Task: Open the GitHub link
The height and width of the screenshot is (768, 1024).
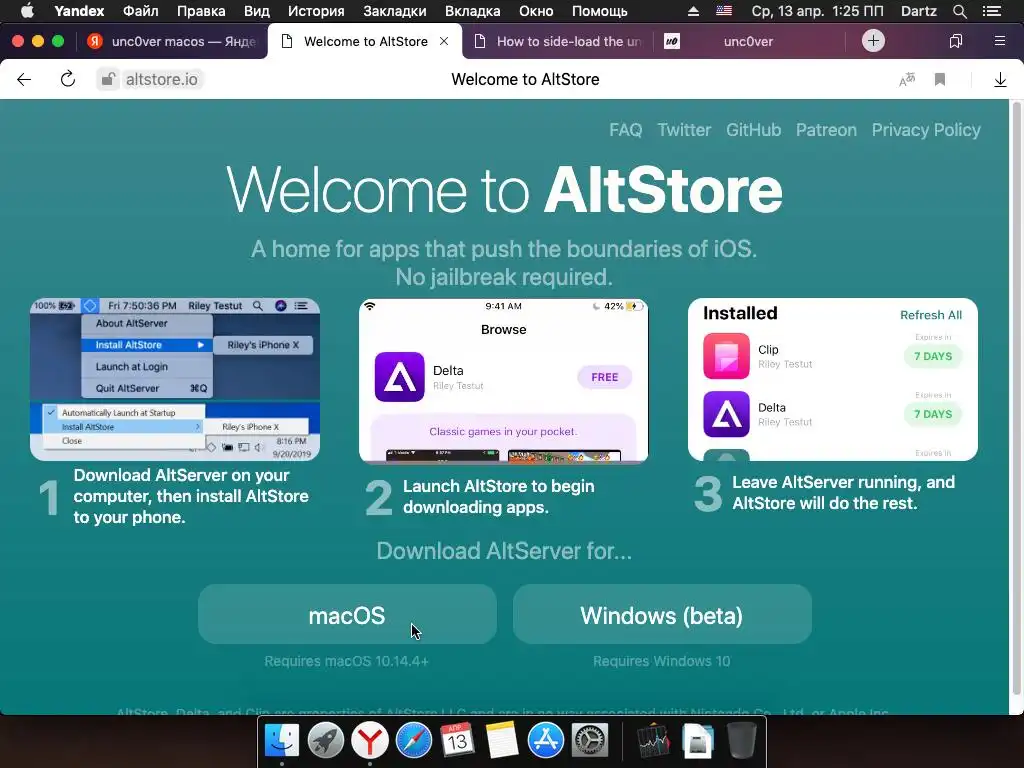Action: [753, 130]
